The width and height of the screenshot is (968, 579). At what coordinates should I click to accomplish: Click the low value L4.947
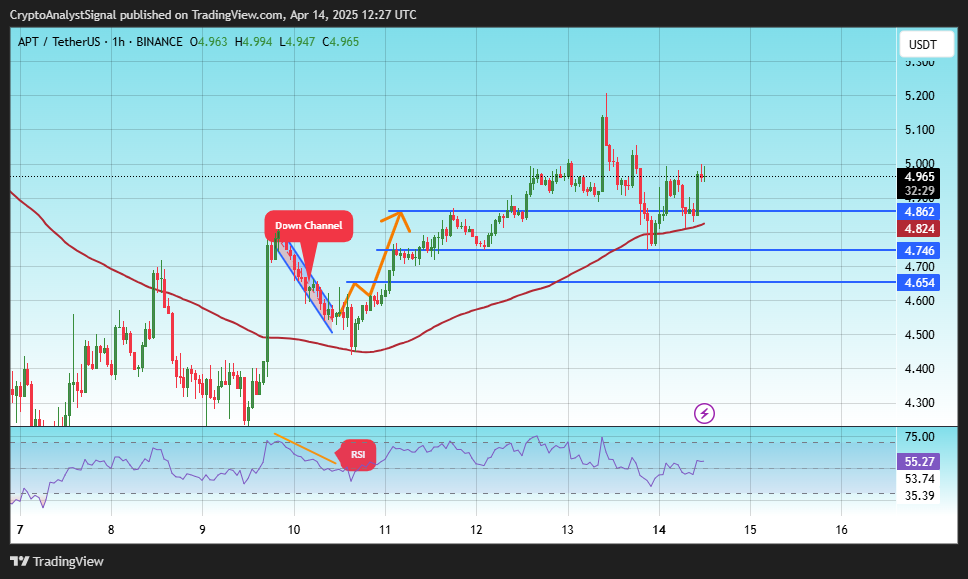tap(297, 42)
